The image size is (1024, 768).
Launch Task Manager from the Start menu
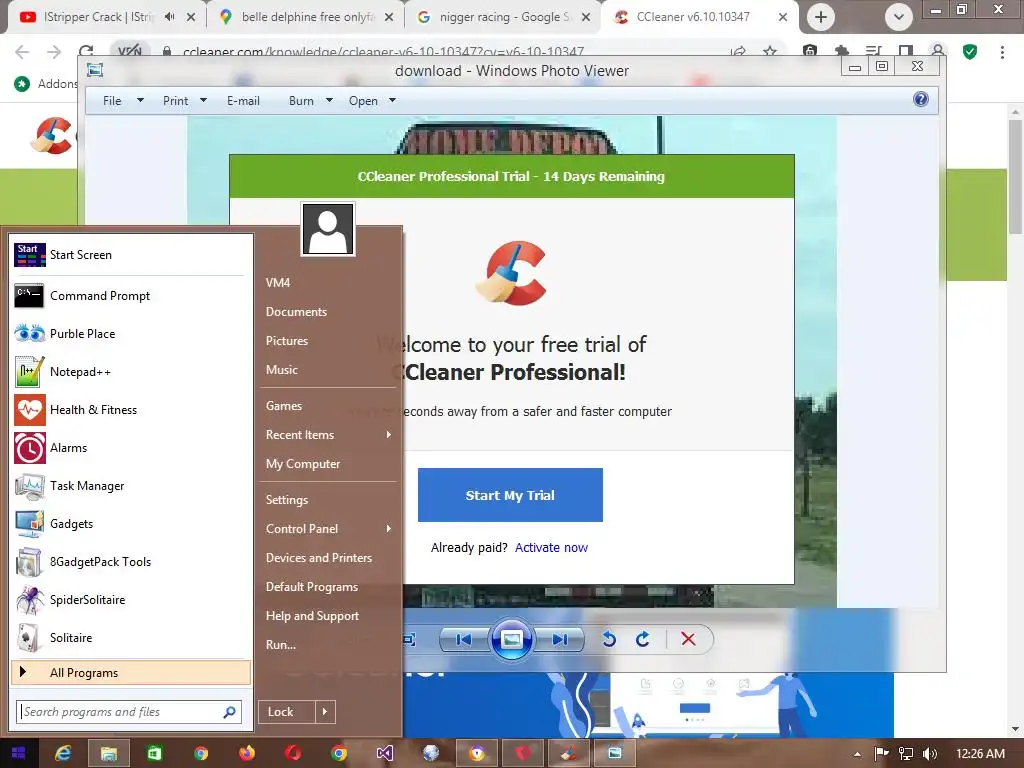pyautogui.click(x=131, y=485)
